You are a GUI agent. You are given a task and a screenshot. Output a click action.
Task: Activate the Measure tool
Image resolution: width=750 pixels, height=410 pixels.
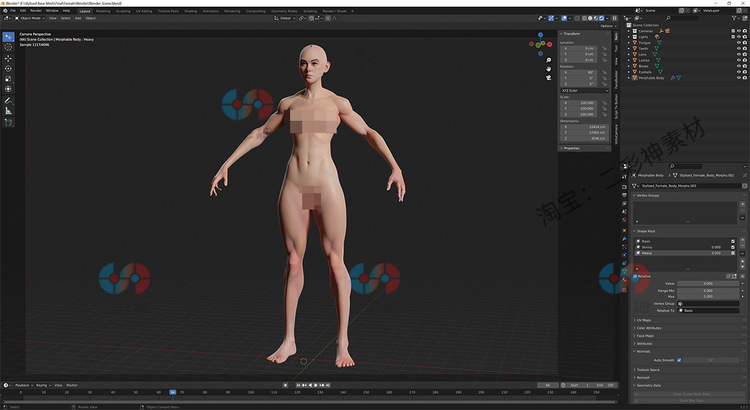8,111
